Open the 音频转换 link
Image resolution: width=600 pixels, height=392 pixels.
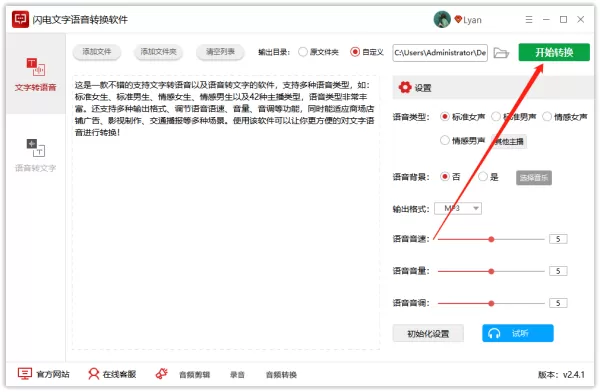[x=281, y=374]
